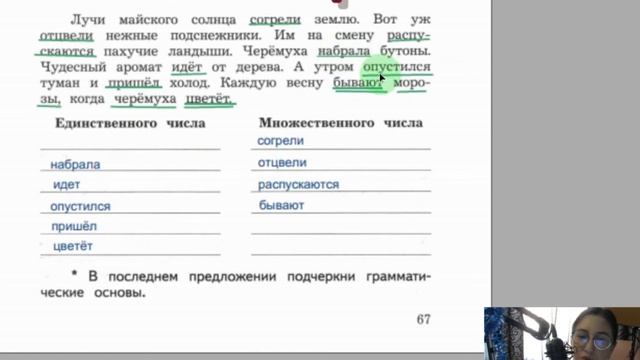
Task: Click underlined word цветёт in the paragraph
Action: [209, 99]
